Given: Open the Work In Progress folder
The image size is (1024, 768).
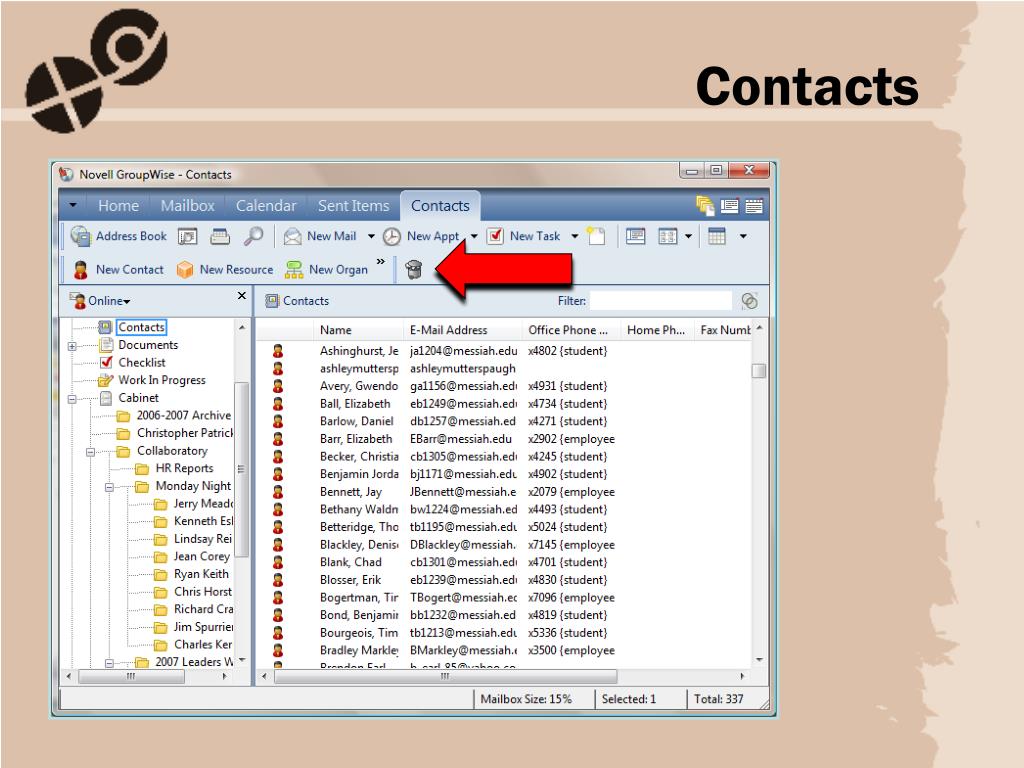Looking at the screenshot, I should [161, 380].
